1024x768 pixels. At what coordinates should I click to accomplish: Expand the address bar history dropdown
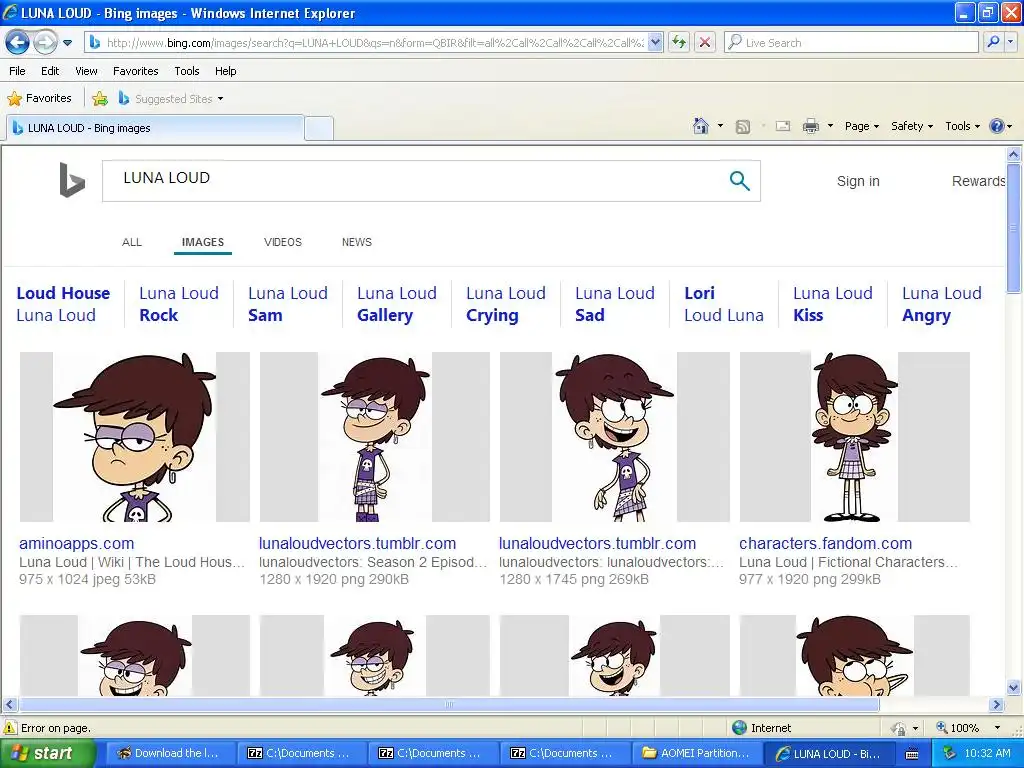pyautogui.click(x=656, y=42)
